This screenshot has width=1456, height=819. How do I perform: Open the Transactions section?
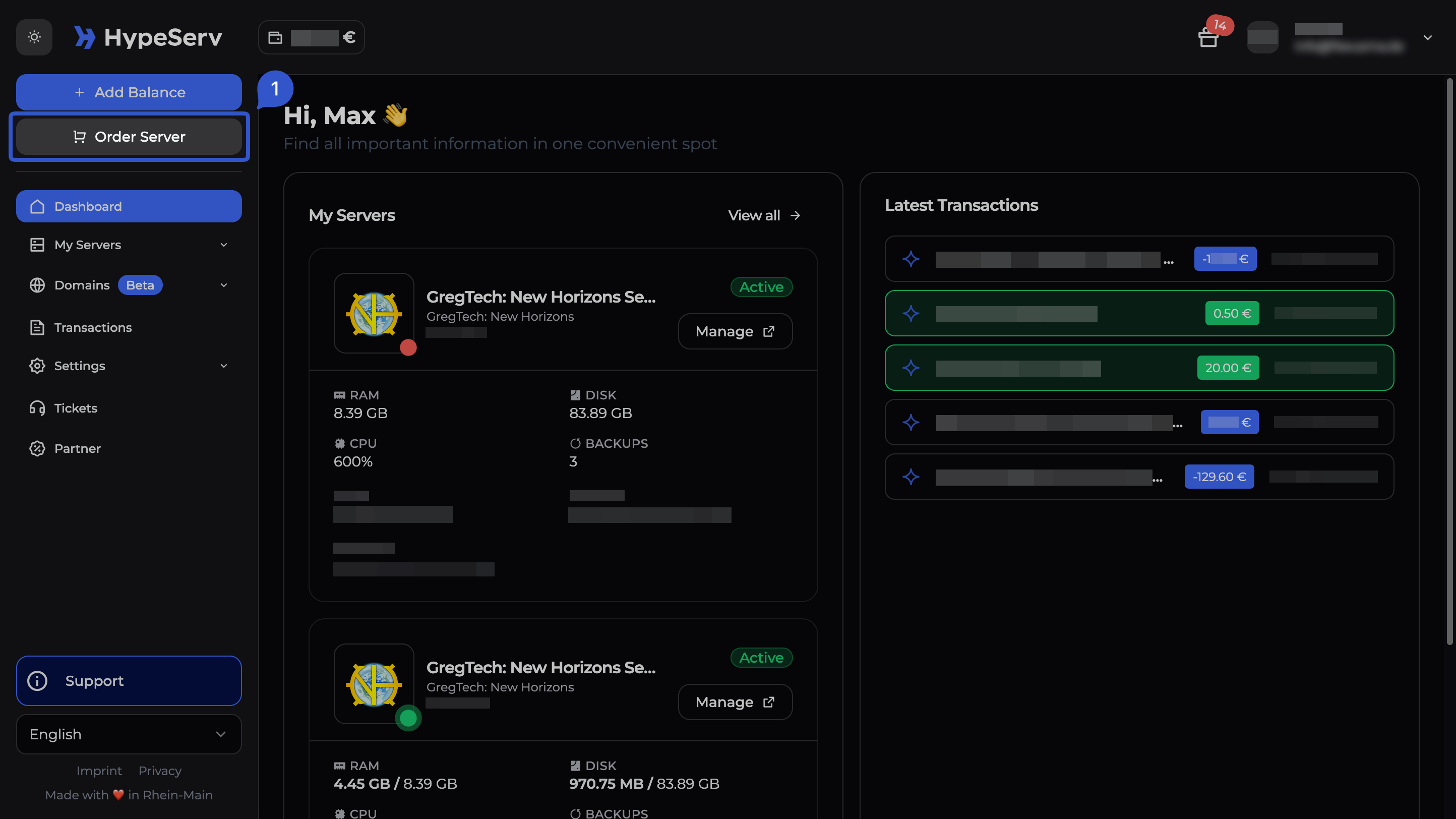pos(93,327)
